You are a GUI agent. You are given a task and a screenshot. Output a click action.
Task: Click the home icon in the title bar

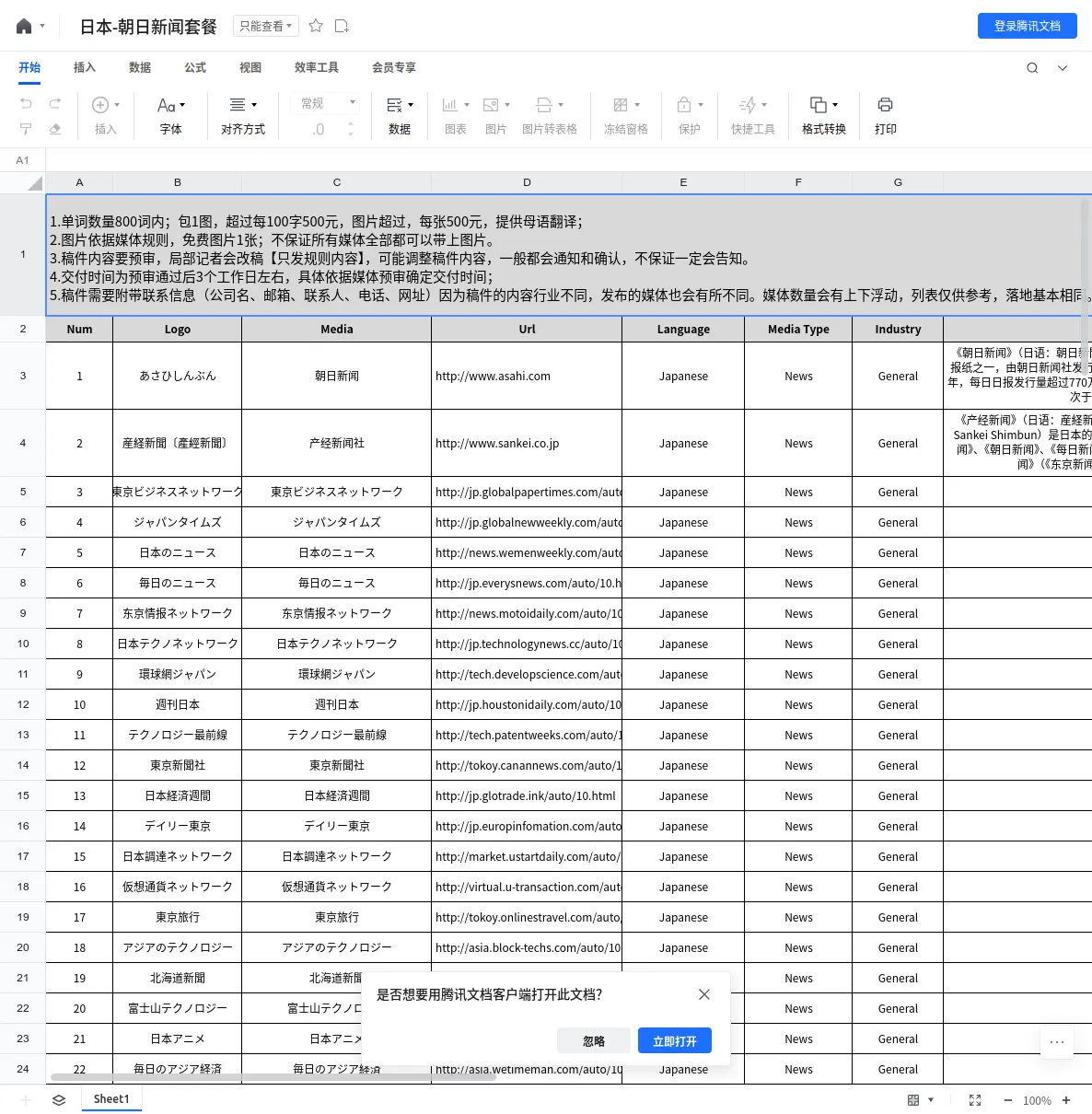click(x=24, y=26)
